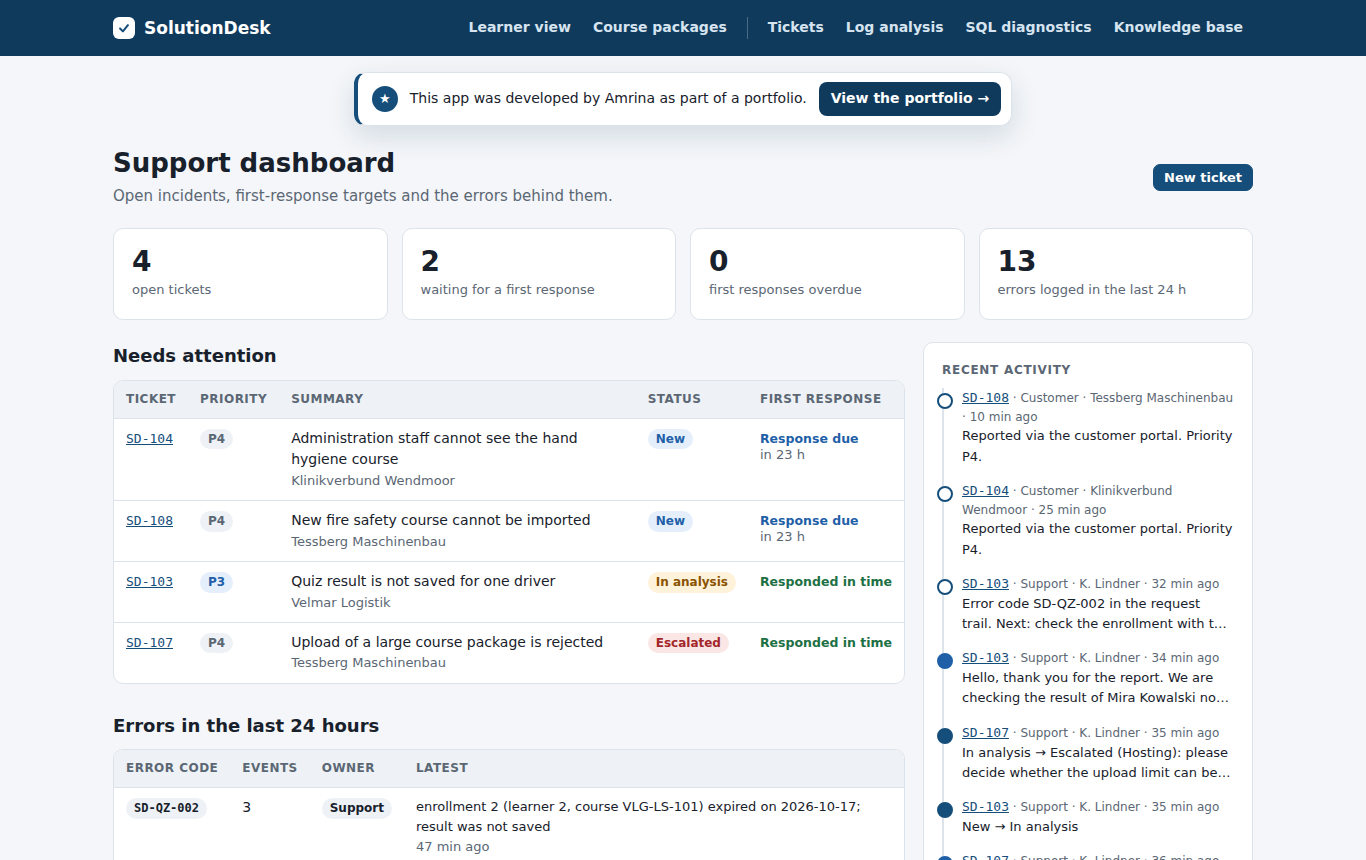Click the error code SD-QZ-002 badge
The image size is (1366, 860).
(x=166, y=808)
